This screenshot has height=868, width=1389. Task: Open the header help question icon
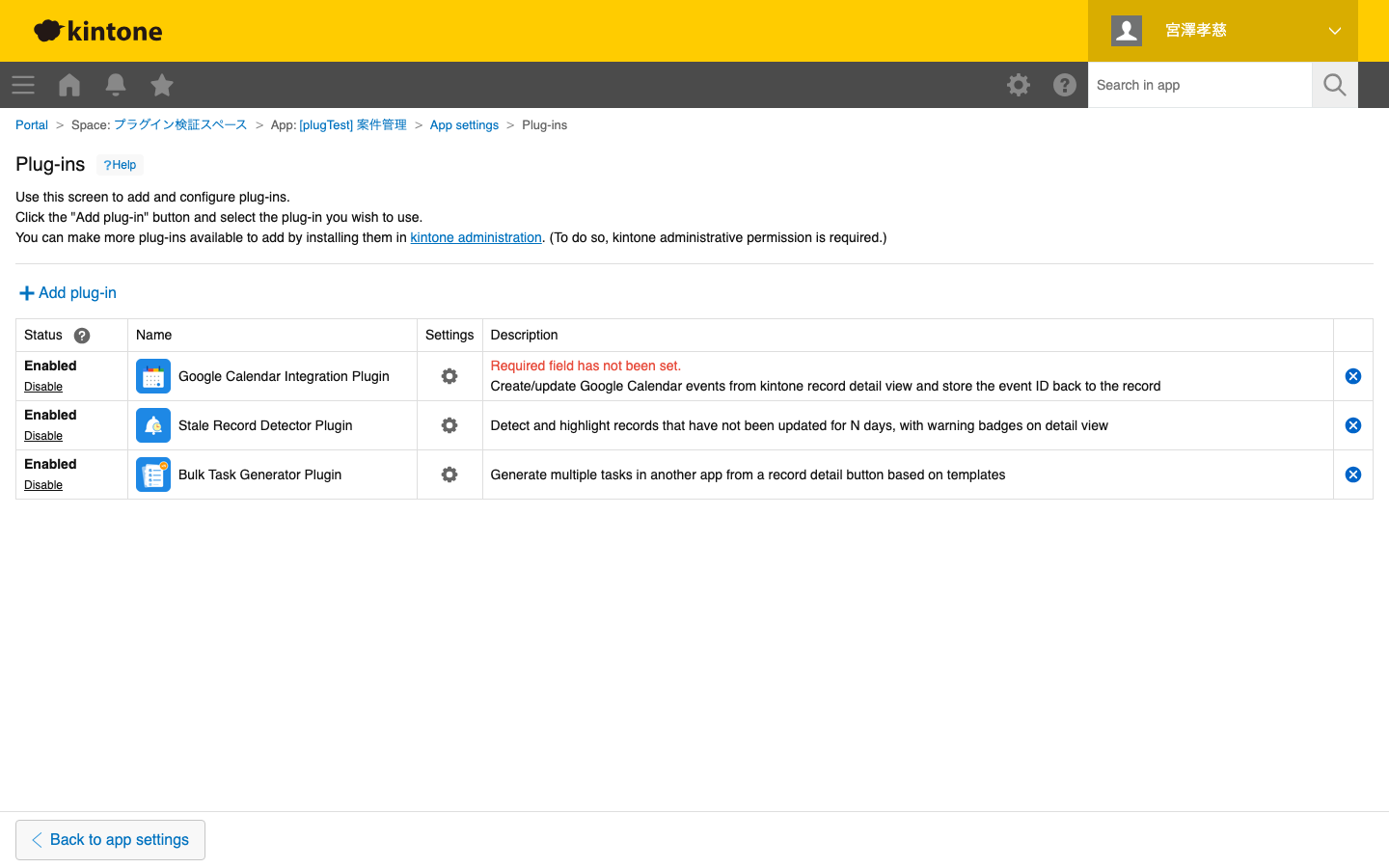[x=1065, y=85]
